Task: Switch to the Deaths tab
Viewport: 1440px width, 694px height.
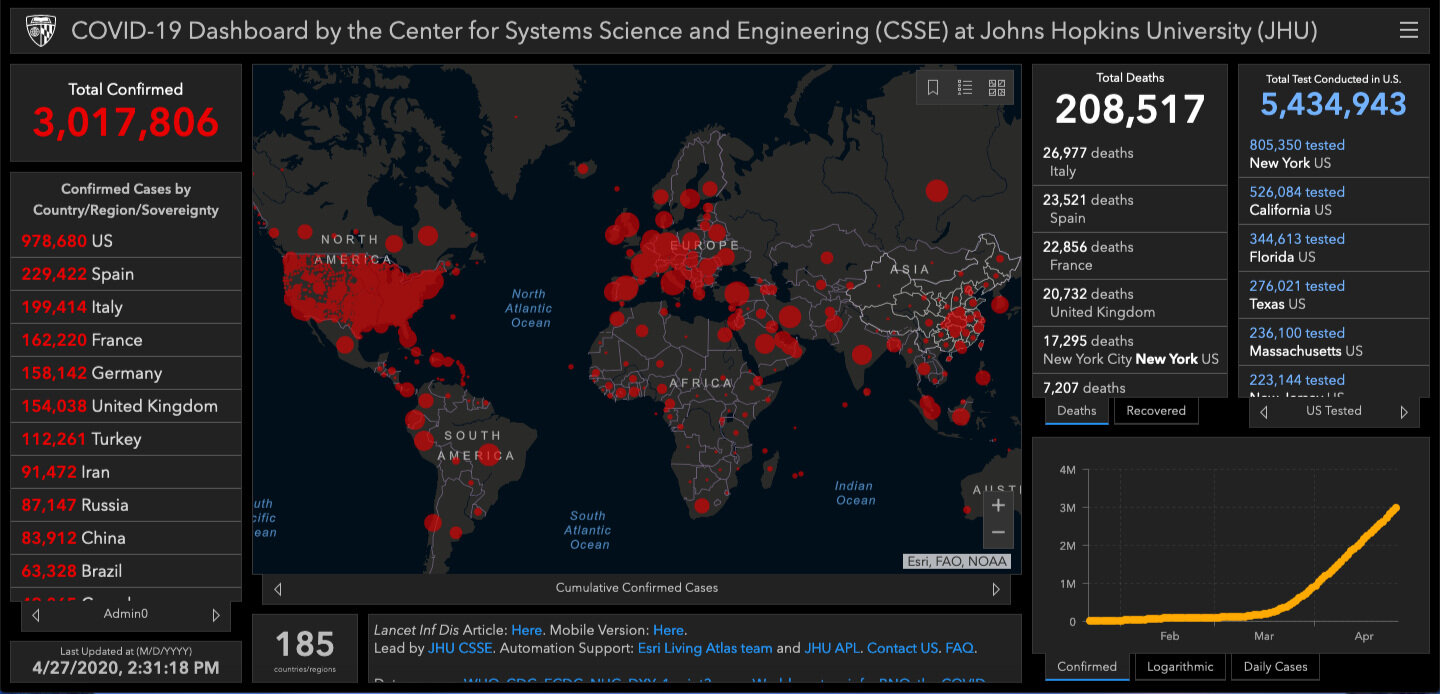Action: click(x=1077, y=411)
